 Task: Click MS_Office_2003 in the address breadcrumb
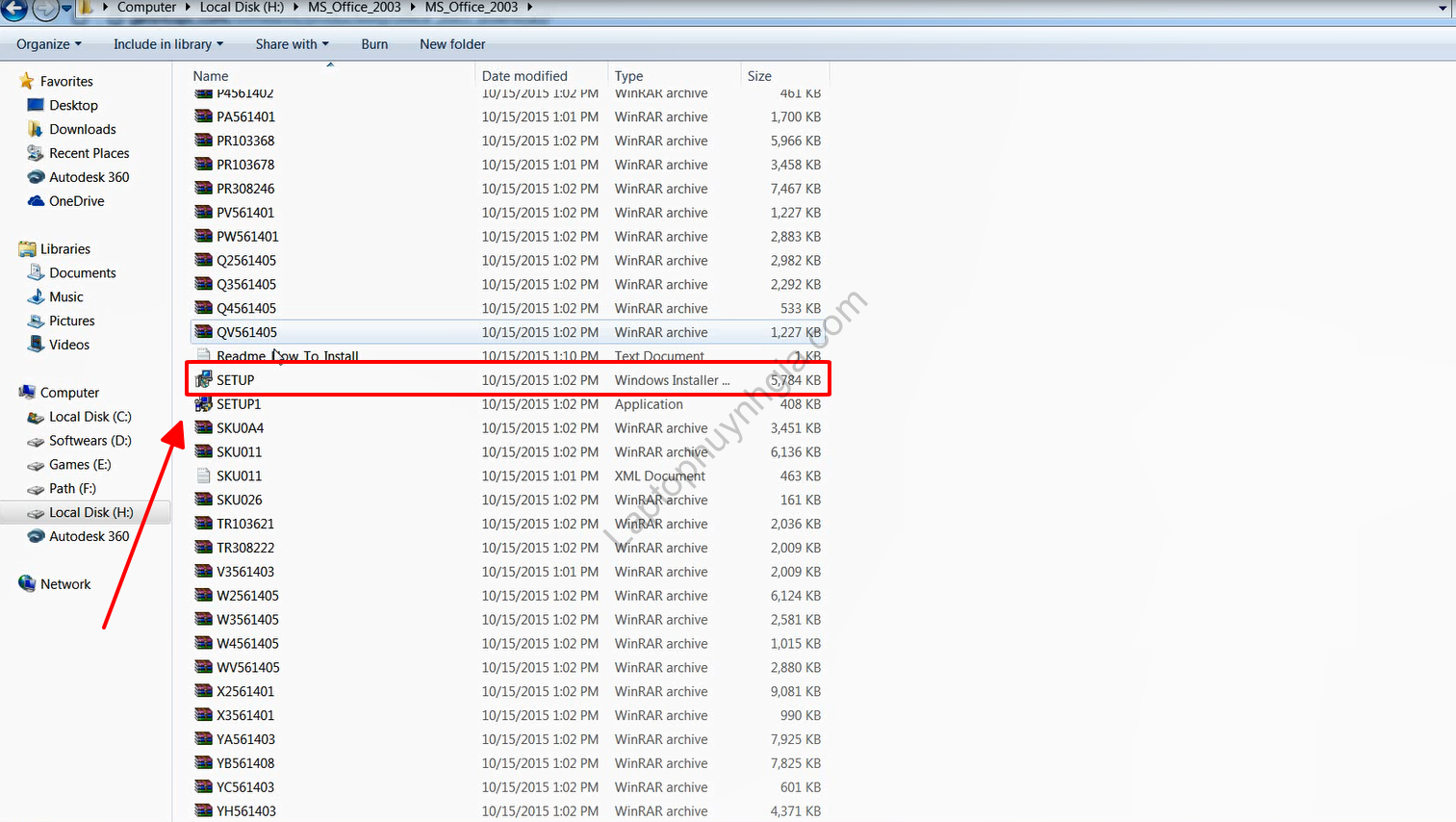(354, 8)
